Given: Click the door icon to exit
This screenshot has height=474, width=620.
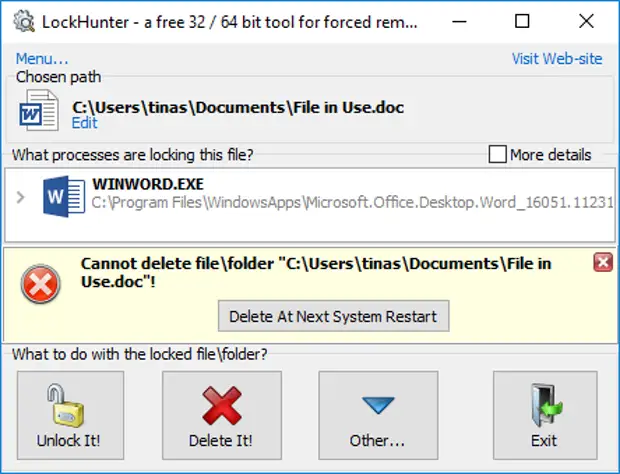Looking at the screenshot, I should click(x=545, y=406).
